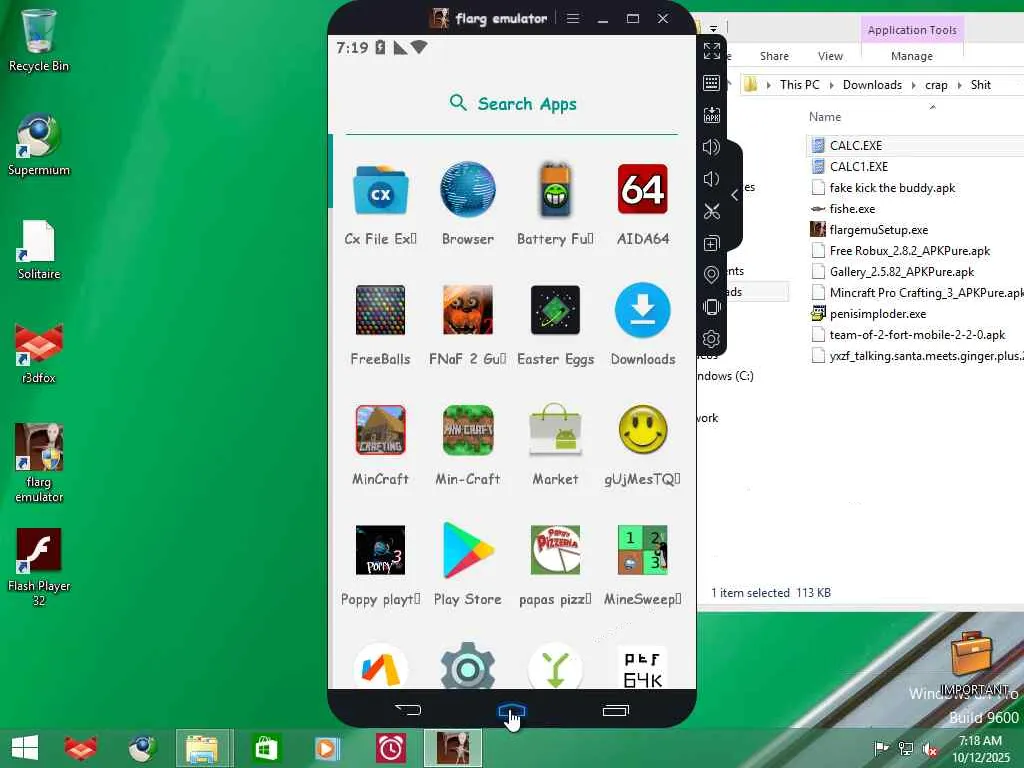
Task: Open the emulator keyboard mapping icon
Action: coord(712,83)
